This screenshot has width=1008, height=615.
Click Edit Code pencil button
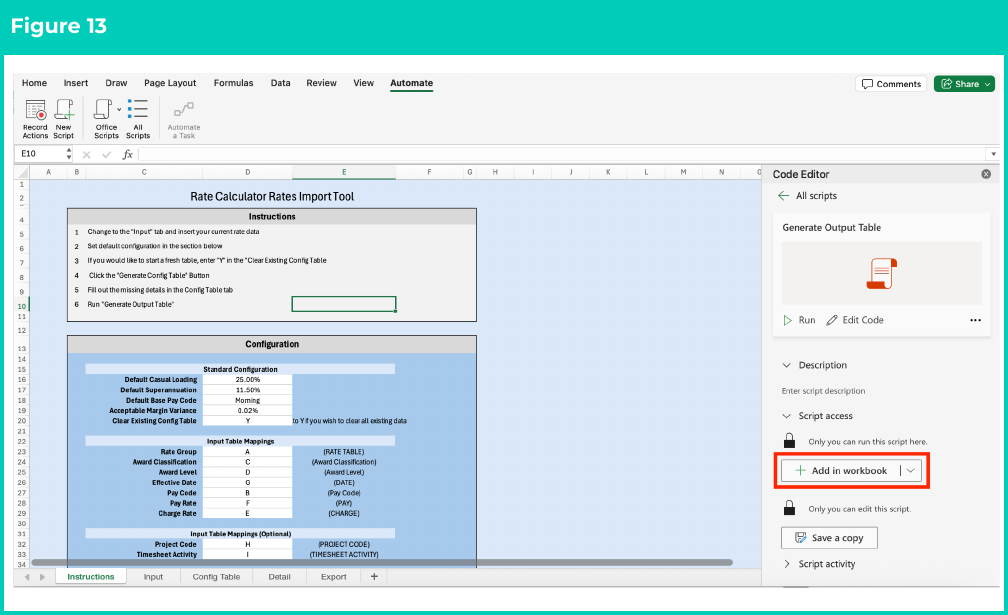pyautogui.click(x=855, y=320)
